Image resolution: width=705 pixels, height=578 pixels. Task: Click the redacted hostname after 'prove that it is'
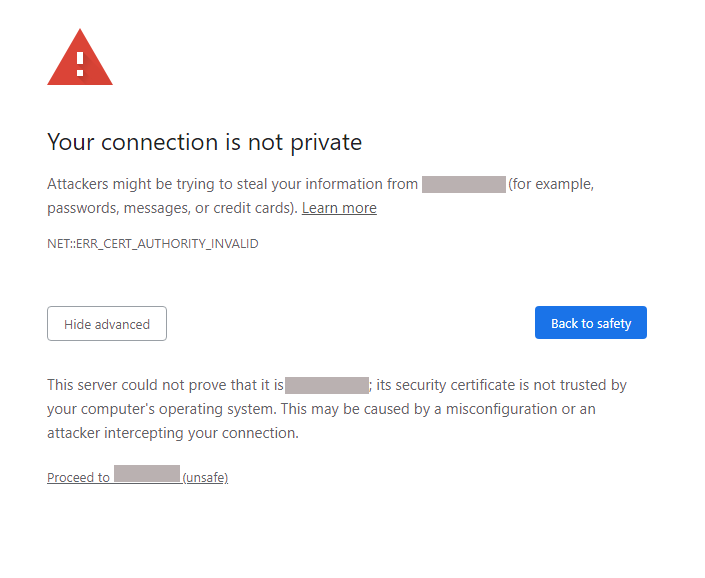[327, 385]
